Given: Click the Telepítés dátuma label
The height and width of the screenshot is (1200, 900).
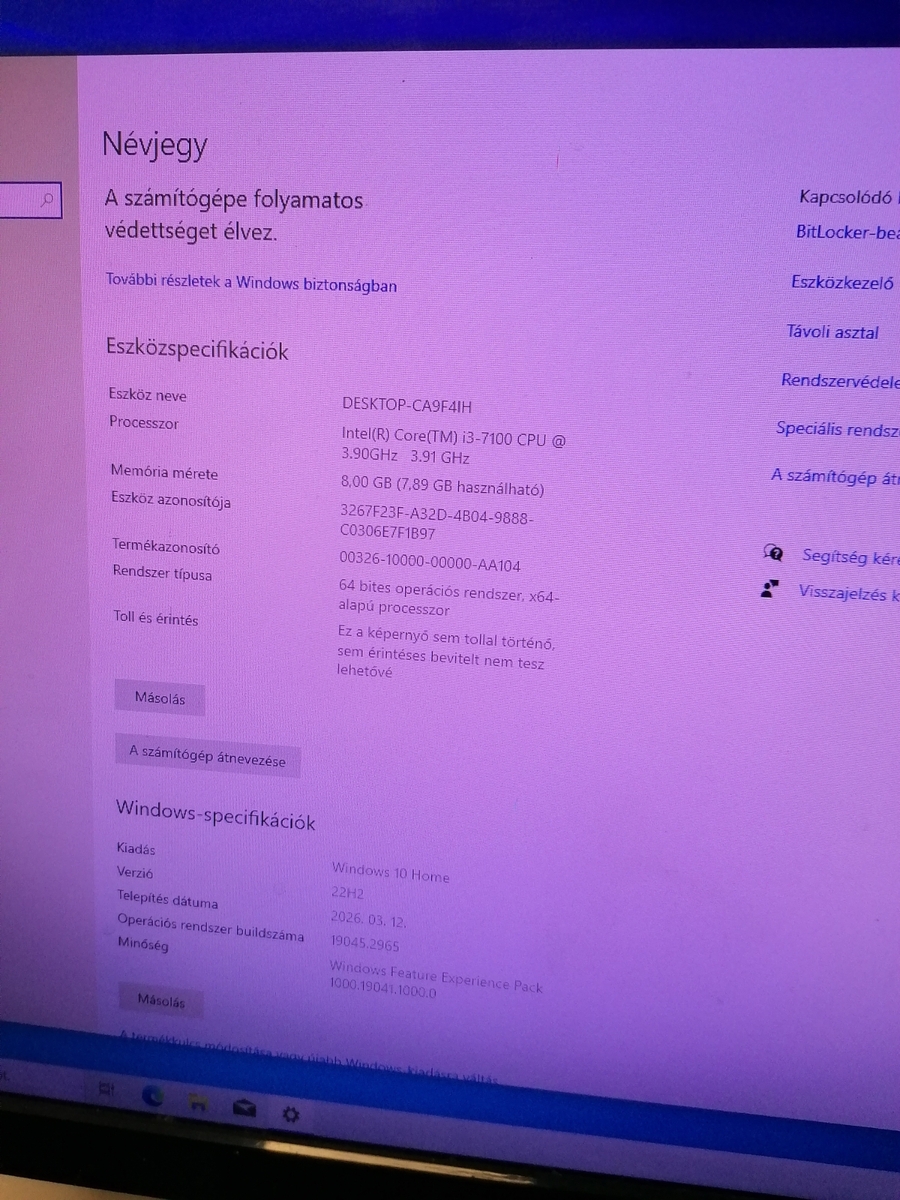Looking at the screenshot, I should coord(167,900).
